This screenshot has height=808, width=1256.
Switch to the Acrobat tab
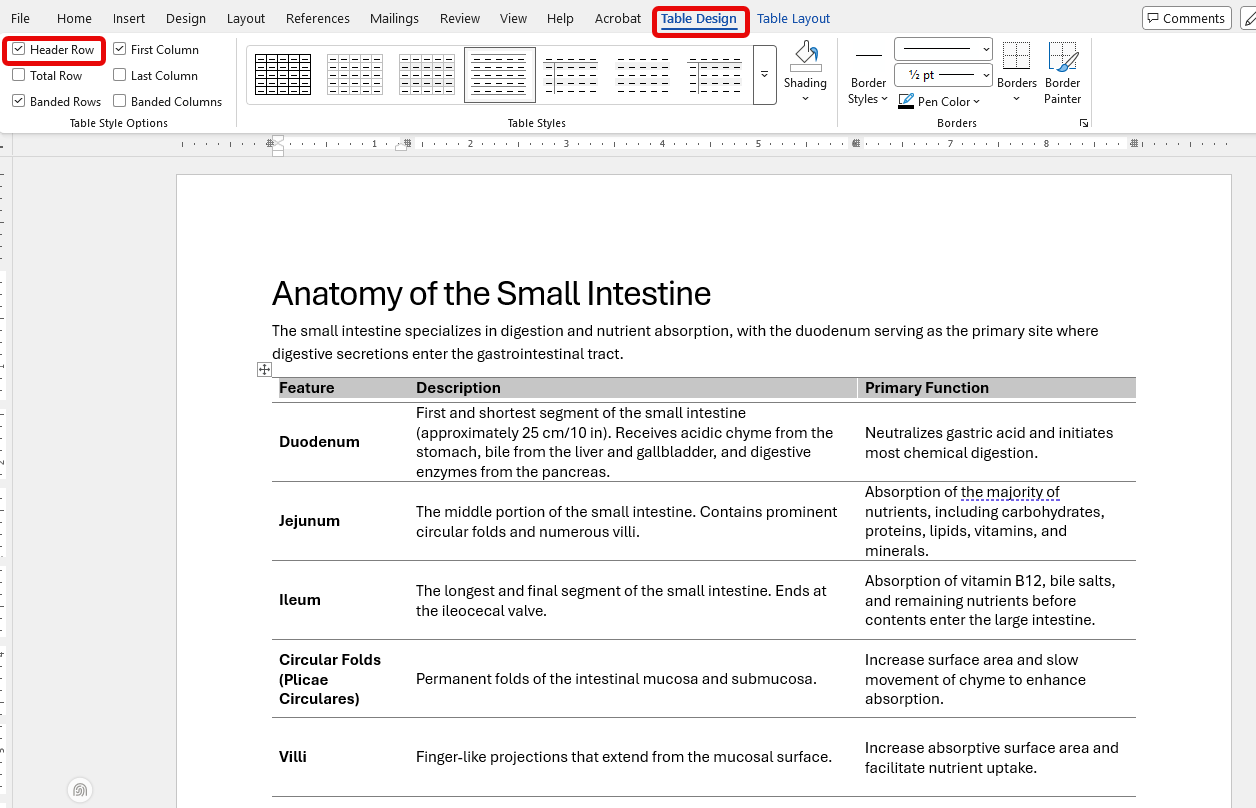pyautogui.click(x=618, y=18)
